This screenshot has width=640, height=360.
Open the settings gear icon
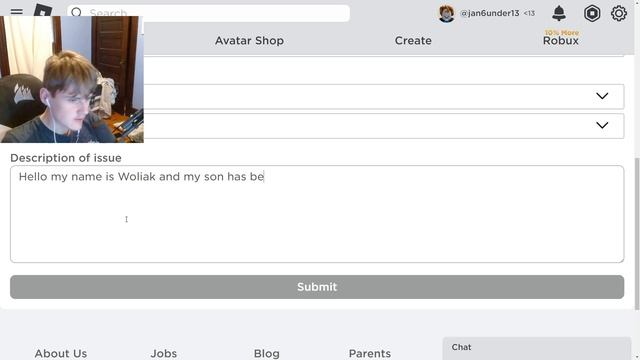[619, 13]
